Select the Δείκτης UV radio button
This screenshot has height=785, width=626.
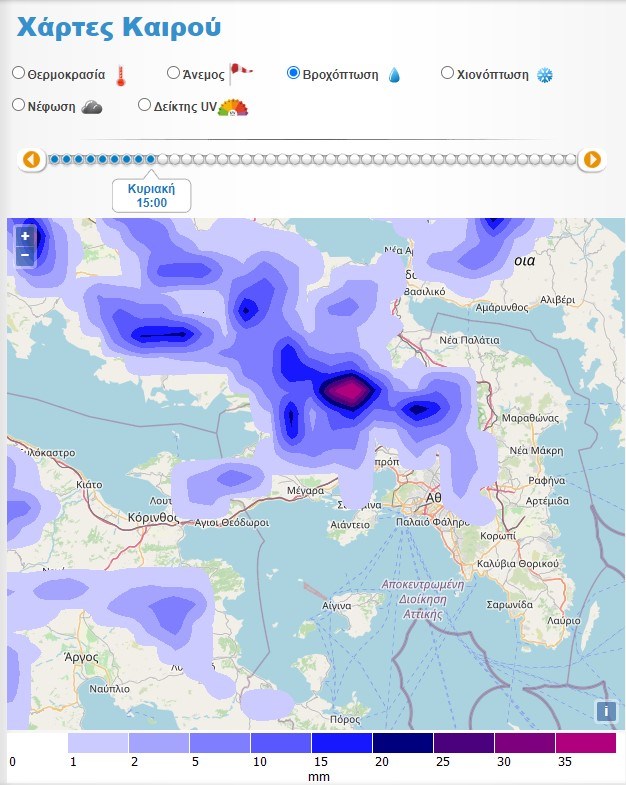145,105
